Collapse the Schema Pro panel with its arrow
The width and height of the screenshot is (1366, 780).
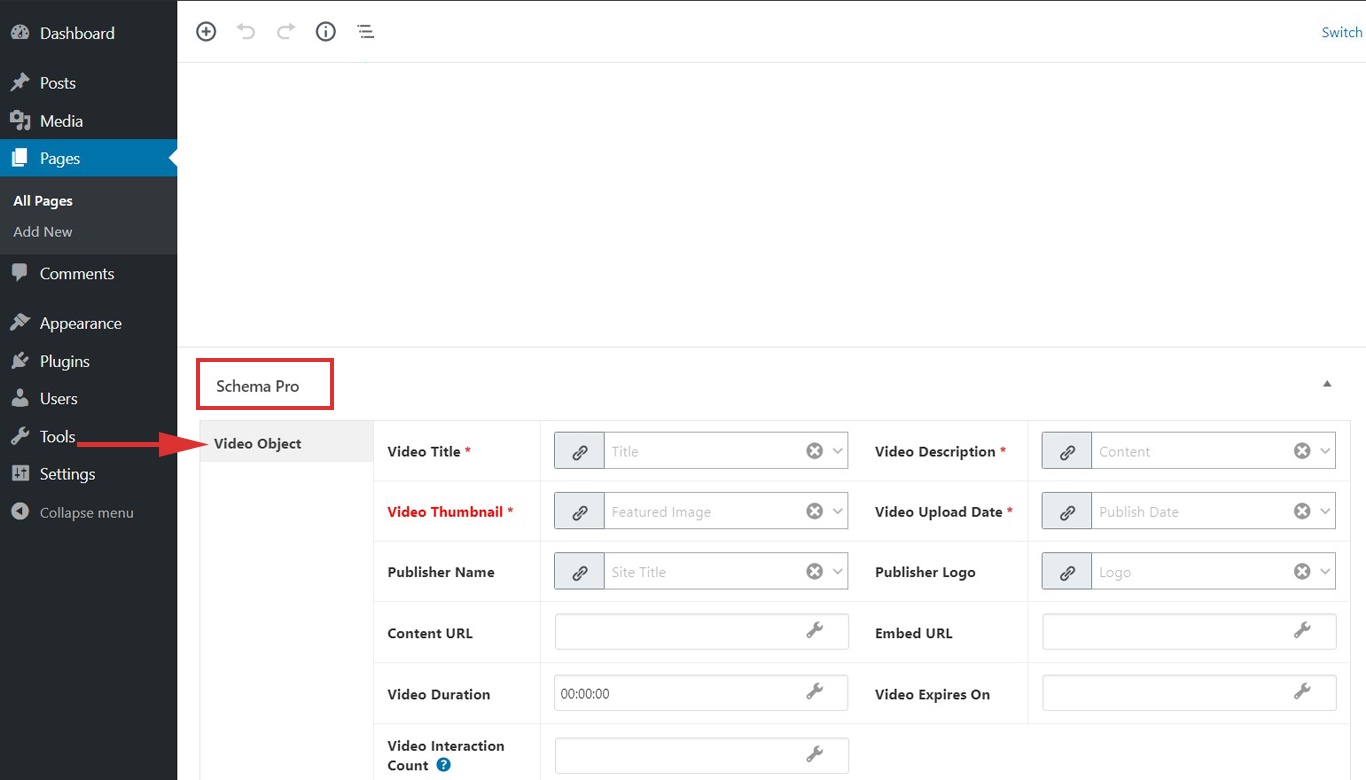click(x=1327, y=383)
